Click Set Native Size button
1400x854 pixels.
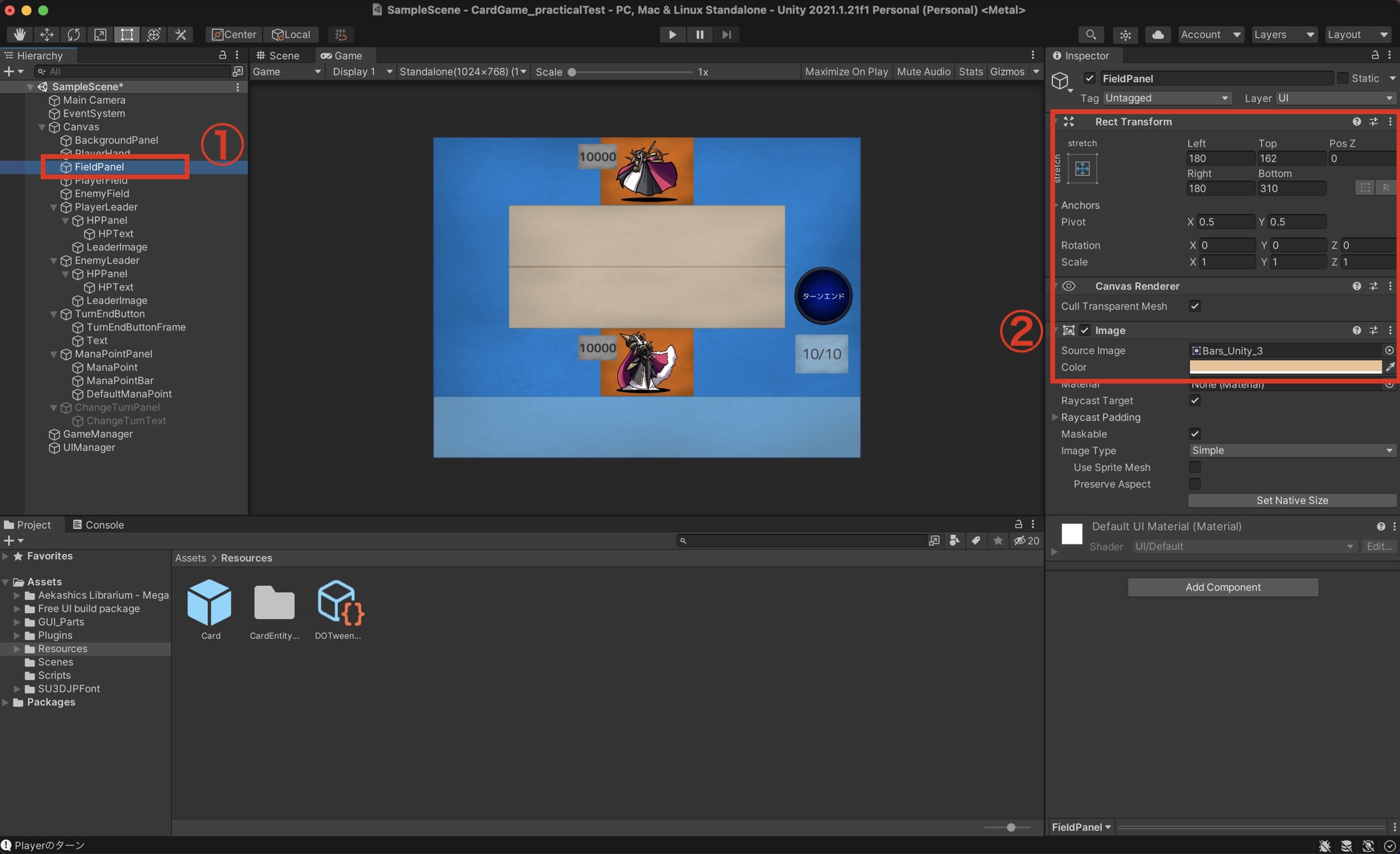[x=1291, y=500]
